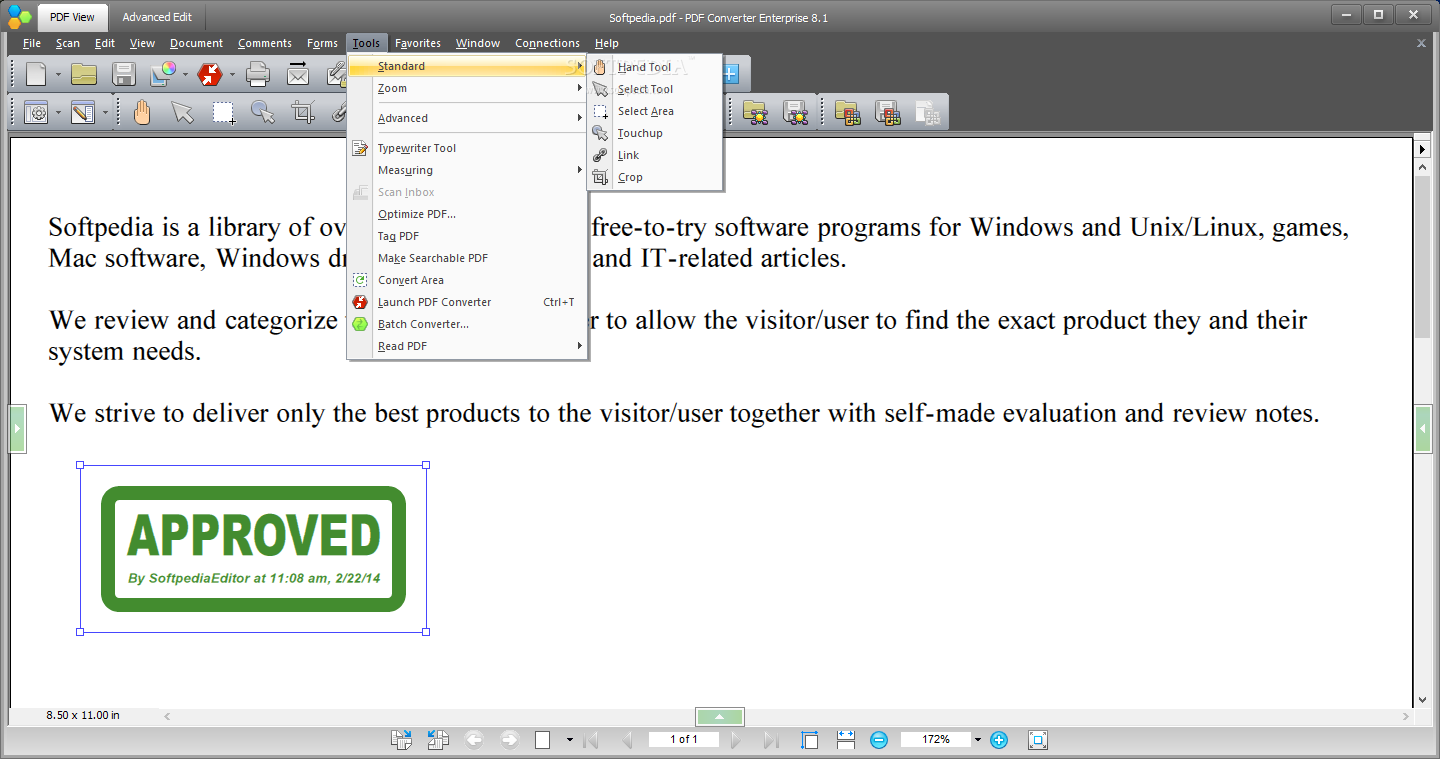Click Launch PDF Converter entry
1440x759 pixels.
[x=467, y=302]
